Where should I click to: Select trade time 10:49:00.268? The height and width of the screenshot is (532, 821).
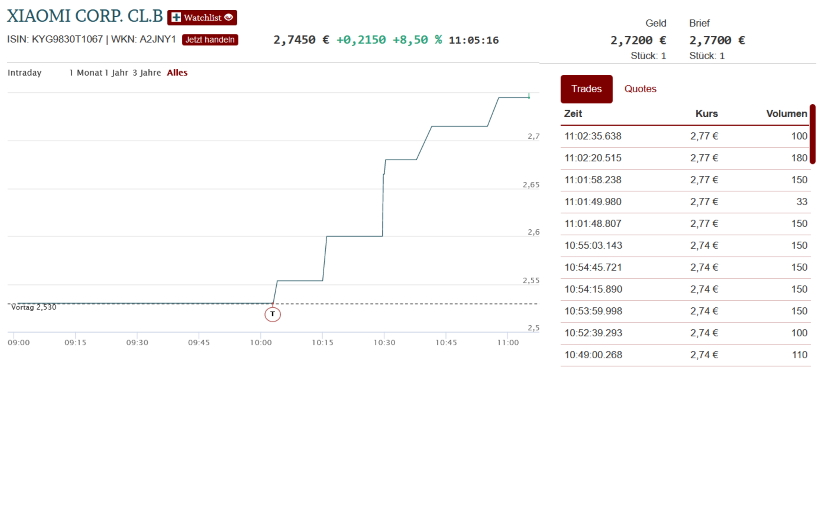593,355
